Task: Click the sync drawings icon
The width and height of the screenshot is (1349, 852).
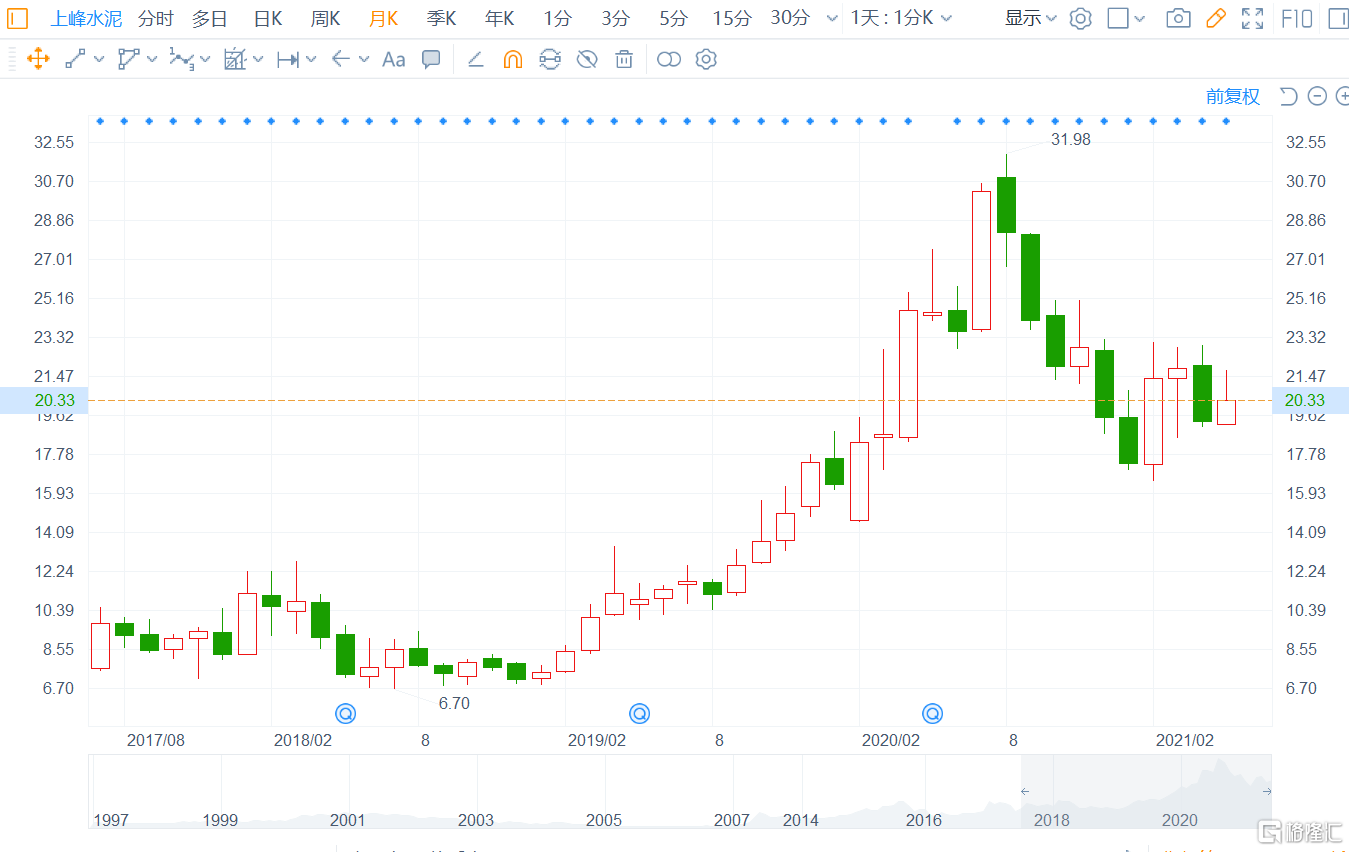Action: click(550, 59)
